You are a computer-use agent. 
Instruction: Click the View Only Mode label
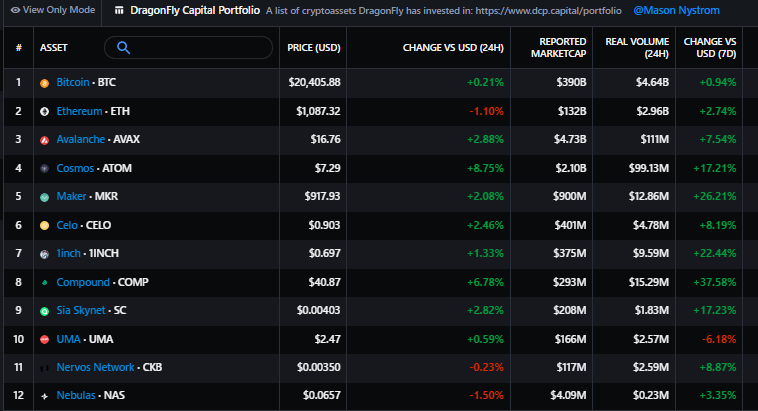pos(59,10)
